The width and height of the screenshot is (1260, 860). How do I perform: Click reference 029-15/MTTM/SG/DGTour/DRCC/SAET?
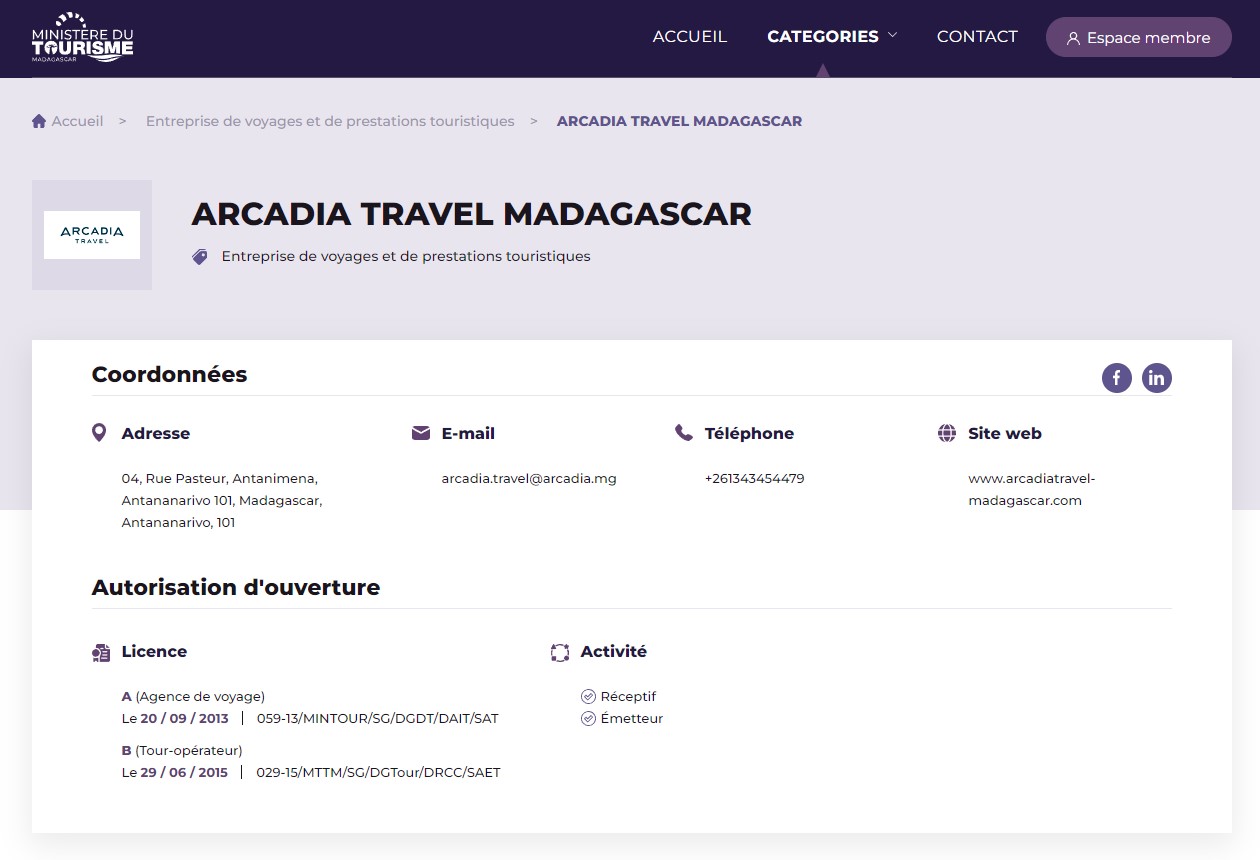click(379, 772)
